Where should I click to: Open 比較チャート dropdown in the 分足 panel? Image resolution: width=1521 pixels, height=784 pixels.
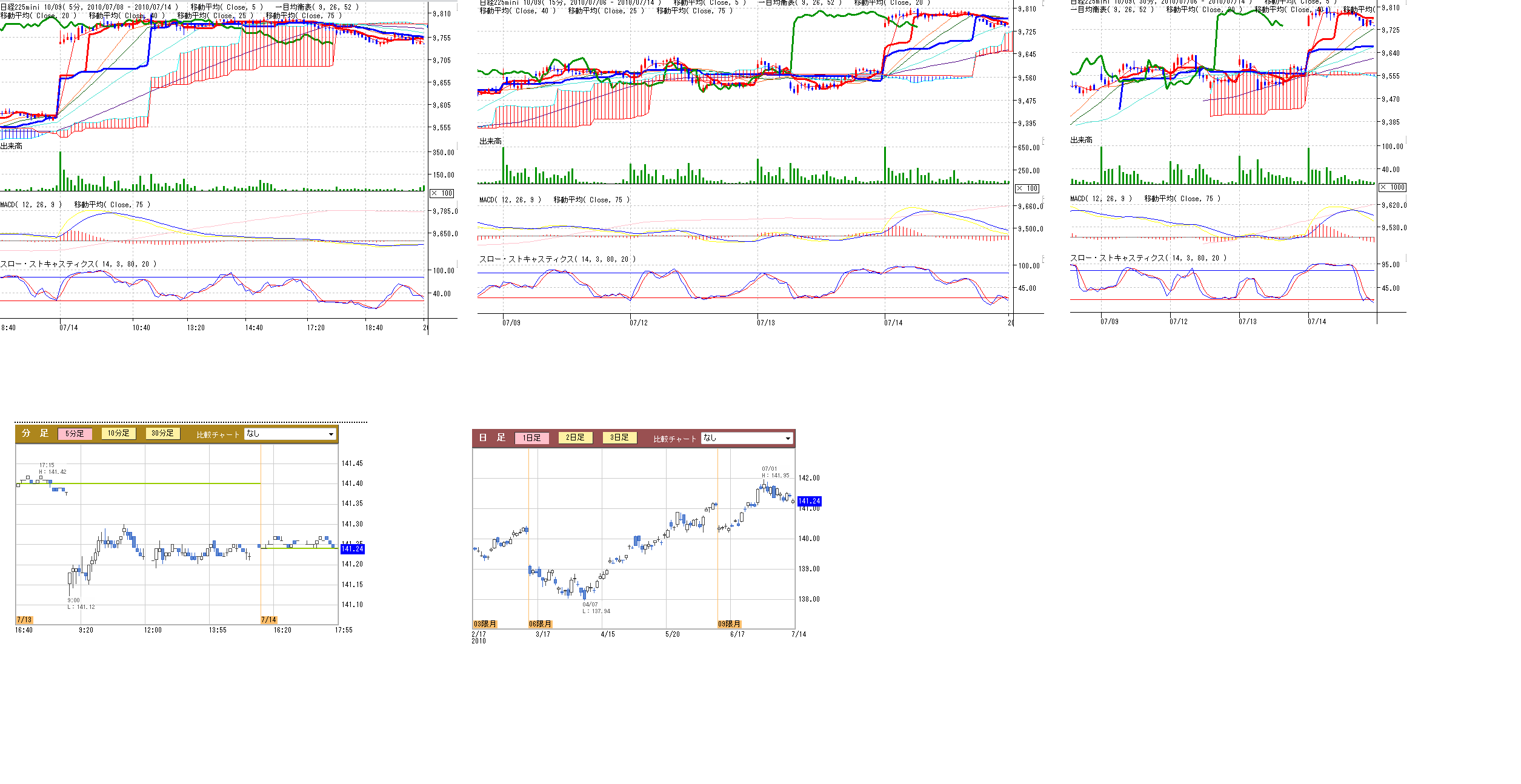(290, 434)
